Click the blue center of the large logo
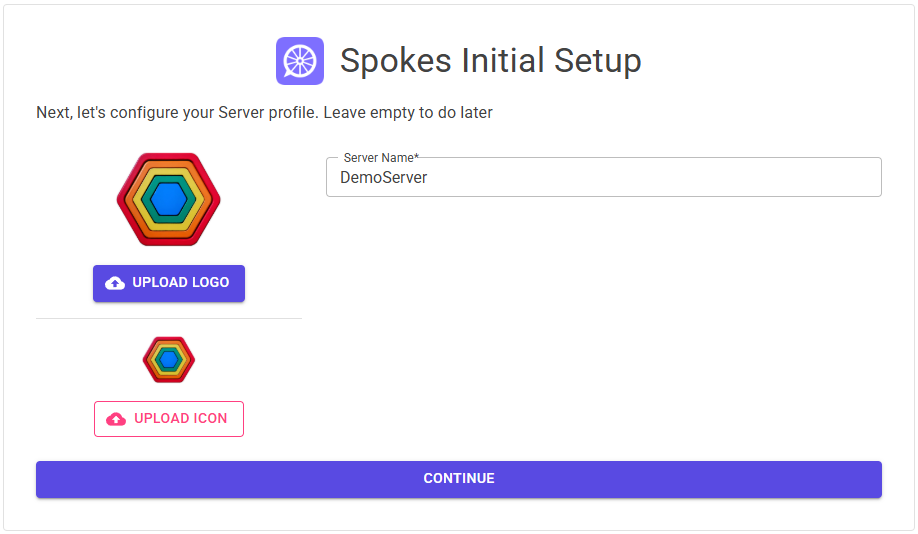The image size is (918, 534). coord(169,200)
